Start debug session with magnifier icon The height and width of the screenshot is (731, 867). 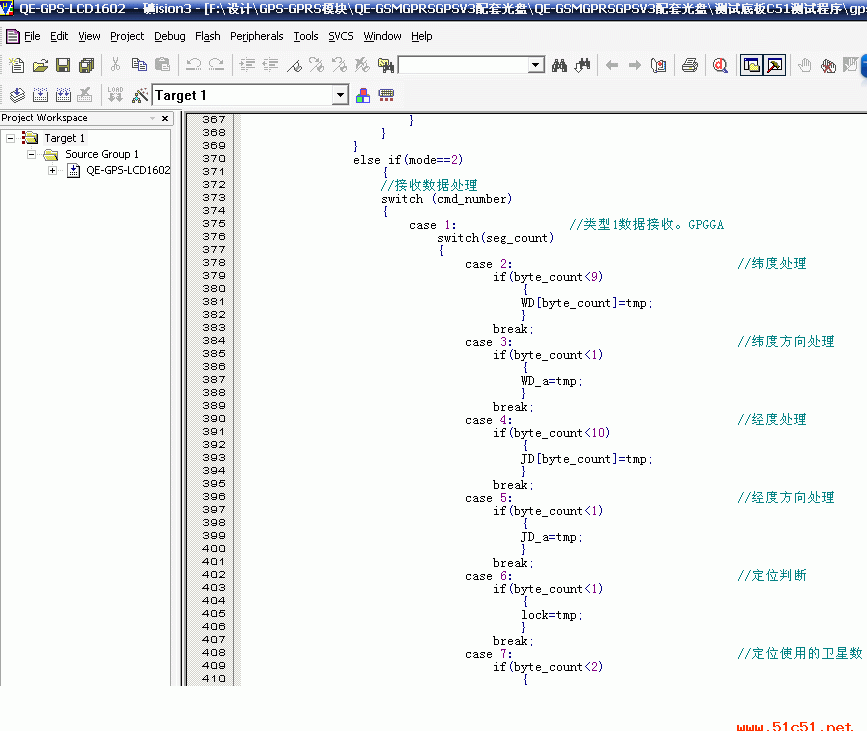click(x=720, y=65)
